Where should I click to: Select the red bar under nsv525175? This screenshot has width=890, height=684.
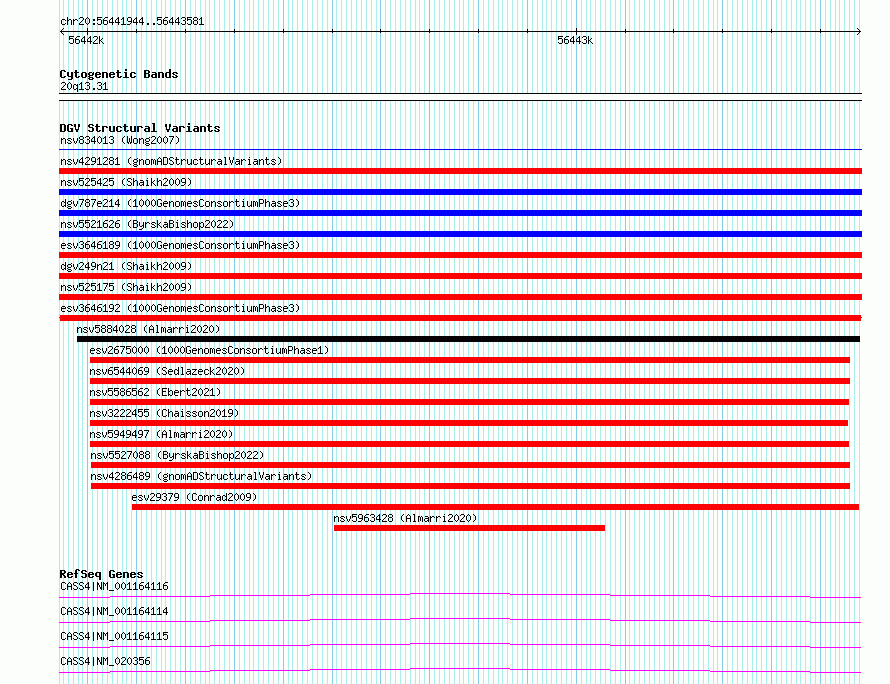(460, 297)
